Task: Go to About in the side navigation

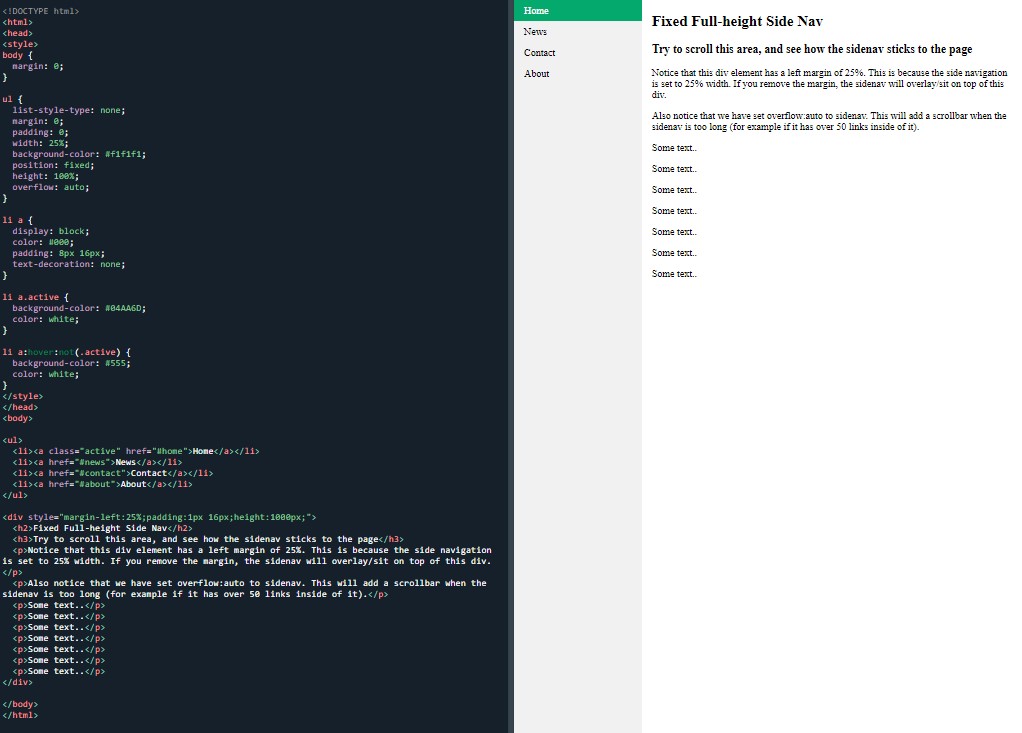Action: tap(537, 74)
